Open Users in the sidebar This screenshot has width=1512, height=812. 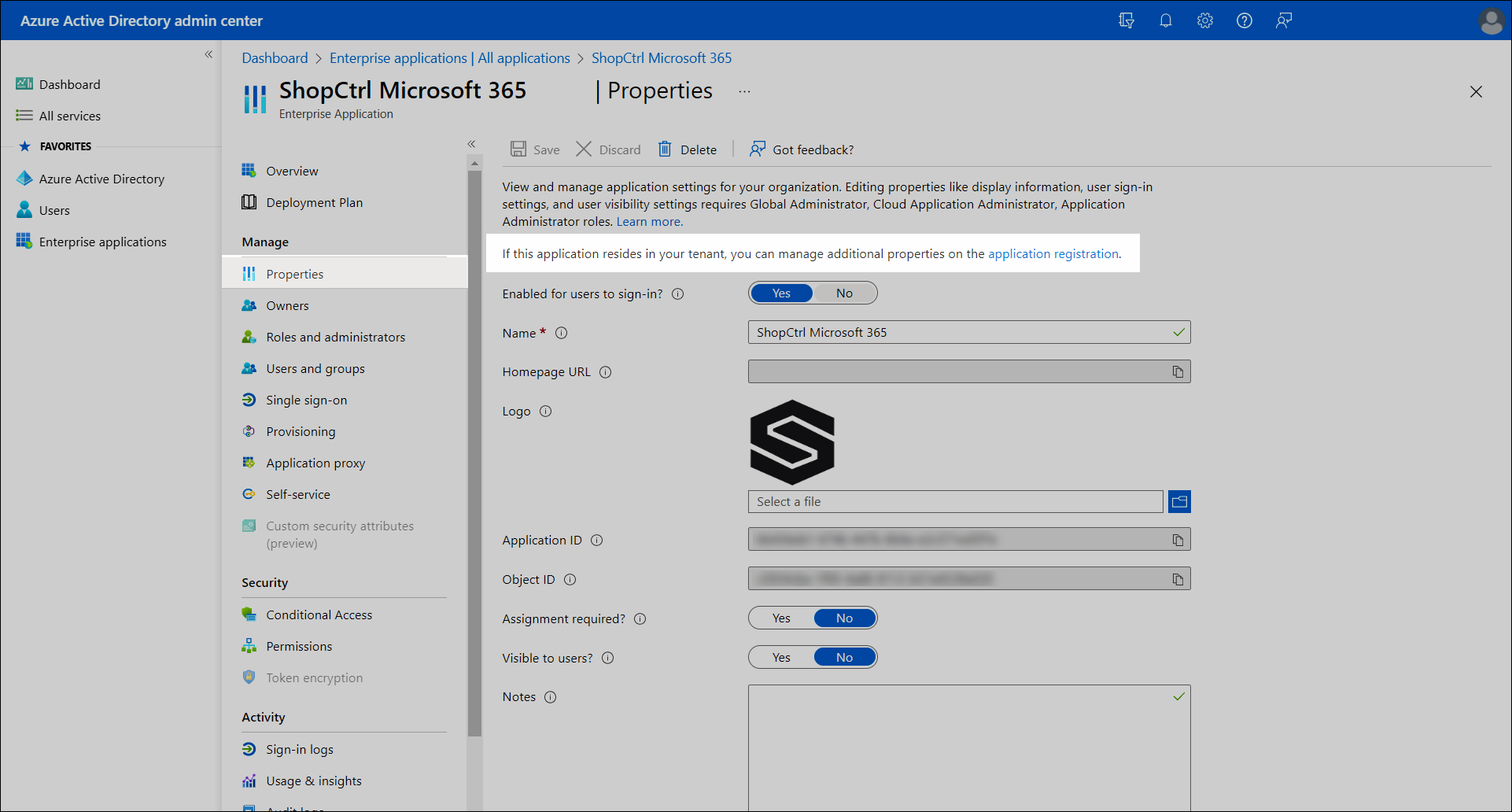click(x=54, y=210)
